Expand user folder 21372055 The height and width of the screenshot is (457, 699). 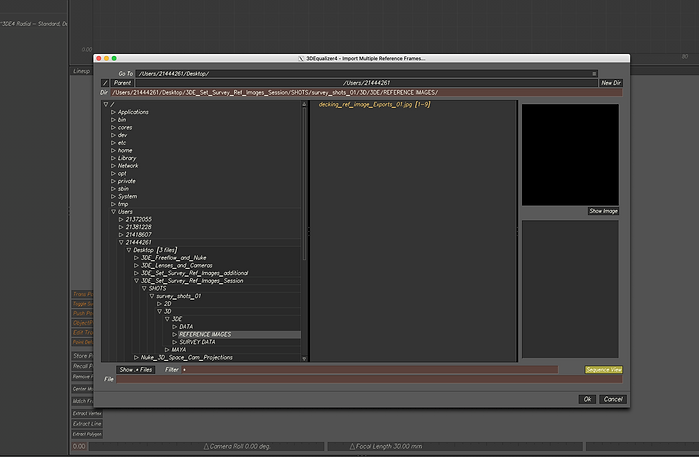(x=121, y=219)
